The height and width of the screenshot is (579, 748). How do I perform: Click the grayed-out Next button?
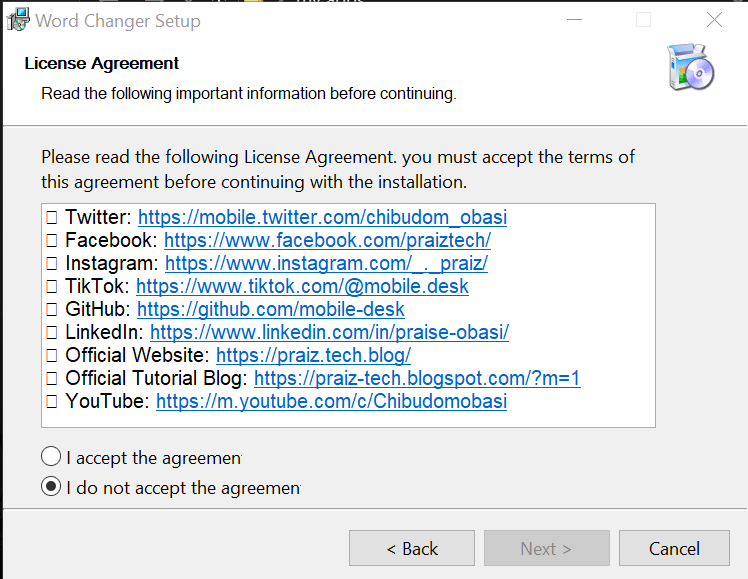pyautogui.click(x=546, y=548)
